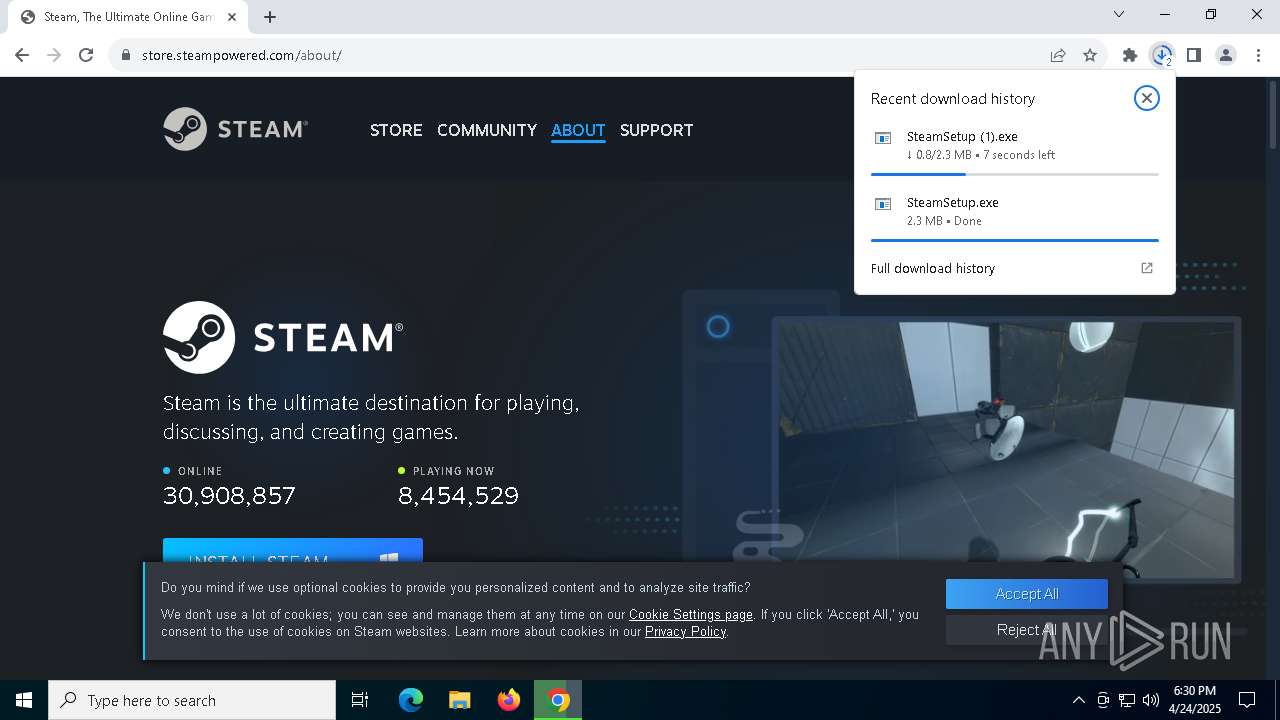Close the Steam browser tab
This screenshot has width=1280, height=720.
231,17
